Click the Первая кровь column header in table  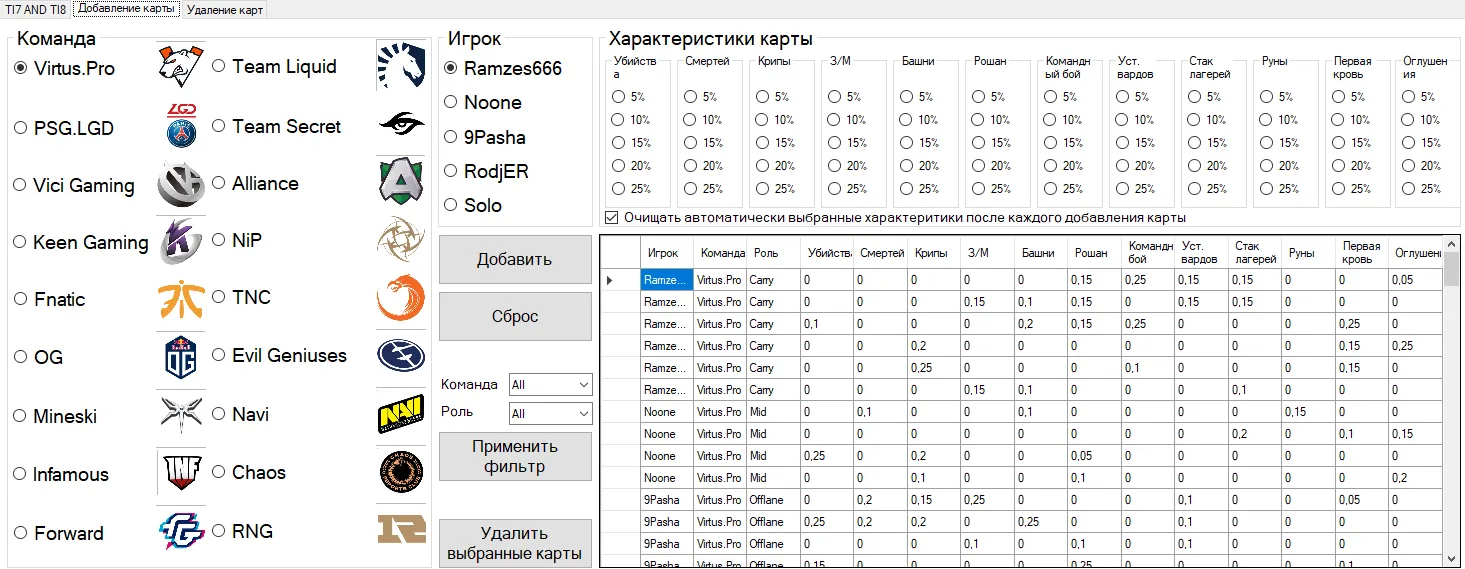[x=1361, y=253]
